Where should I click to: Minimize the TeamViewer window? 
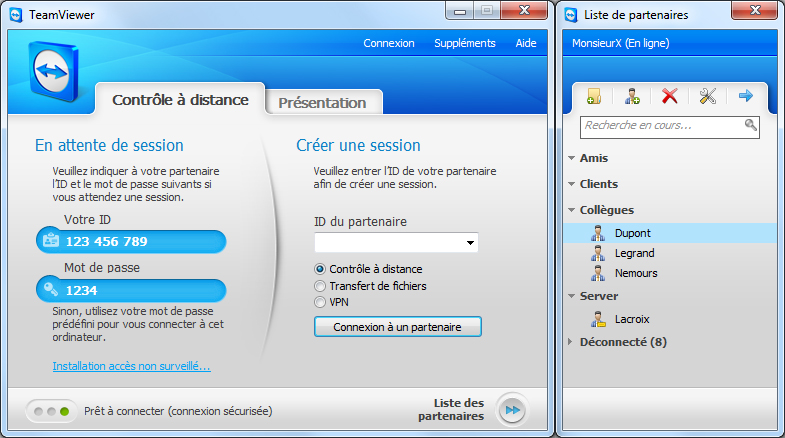click(x=460, y=11)
